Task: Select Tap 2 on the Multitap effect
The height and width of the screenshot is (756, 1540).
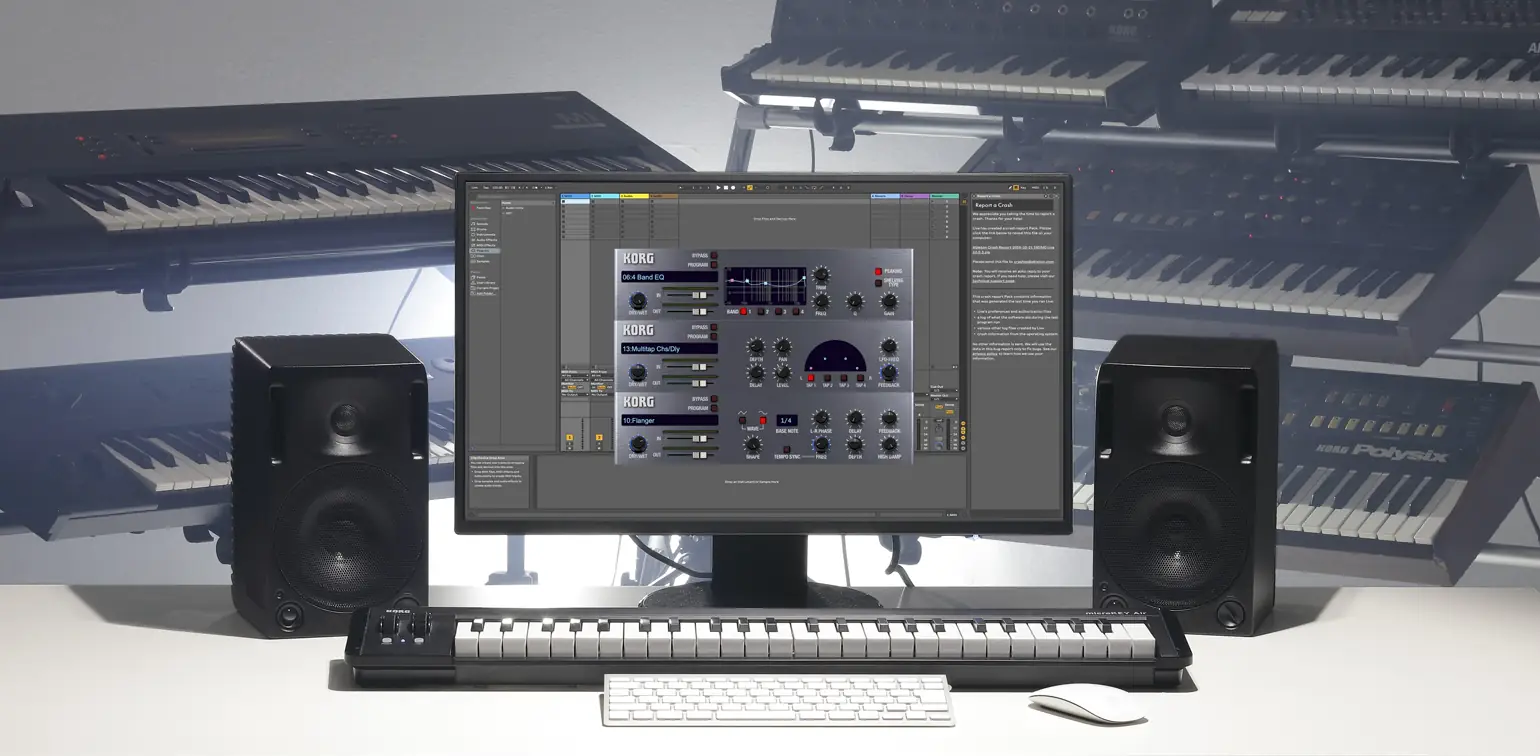Action: tap(828, 378)
